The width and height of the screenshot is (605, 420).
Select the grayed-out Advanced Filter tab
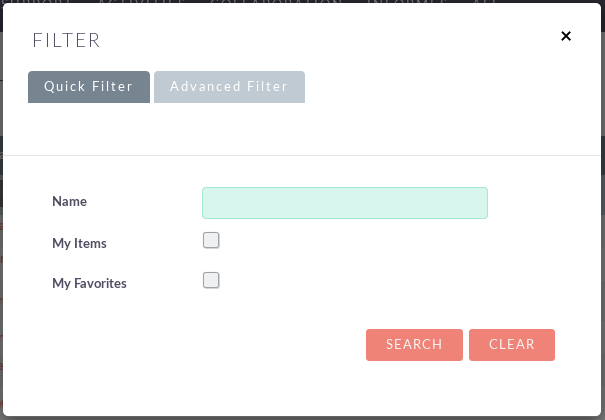pos(229,87)
